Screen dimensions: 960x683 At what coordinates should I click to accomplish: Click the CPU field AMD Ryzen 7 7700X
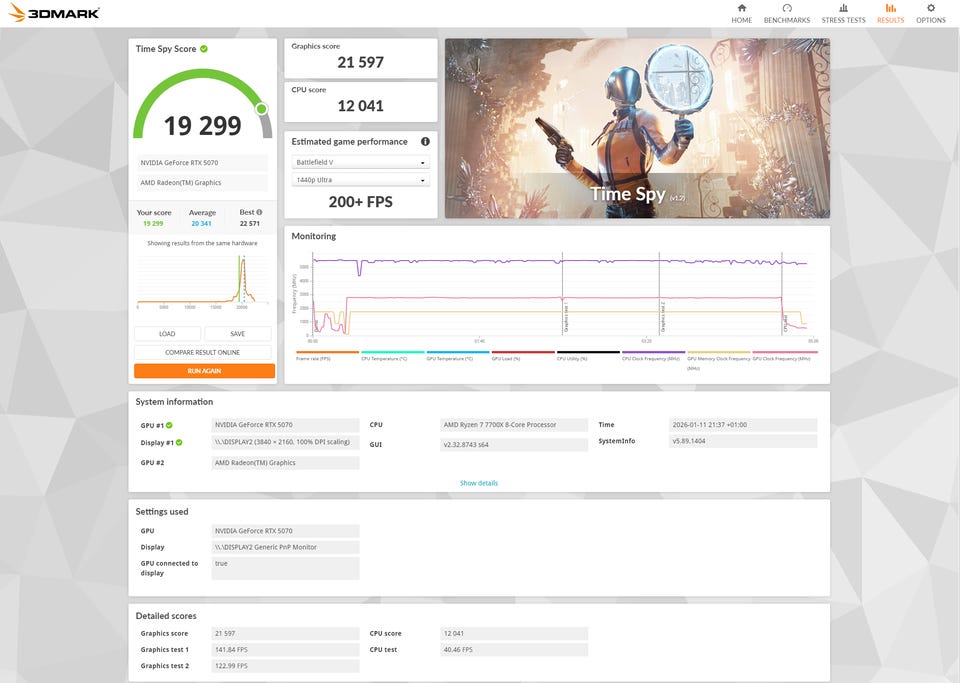click(x=514, y=425)
